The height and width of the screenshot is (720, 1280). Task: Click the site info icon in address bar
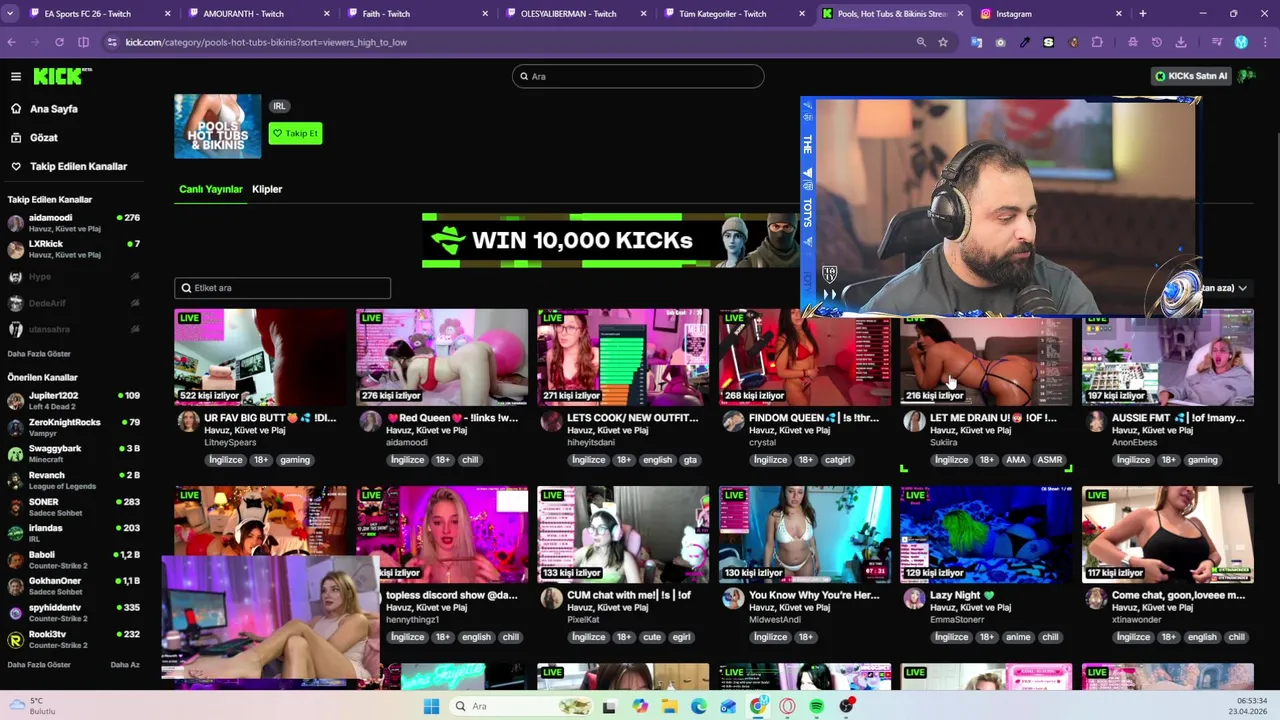point(111,42)
